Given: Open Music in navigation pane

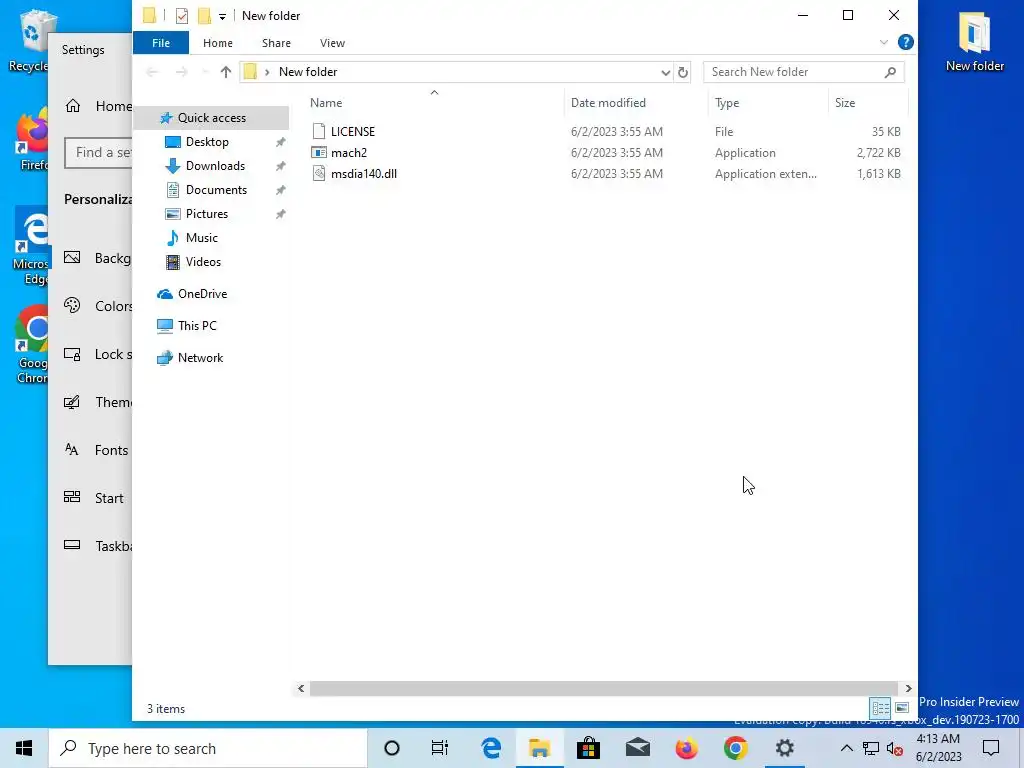Looking at the screenshot, I should point(201,238).
